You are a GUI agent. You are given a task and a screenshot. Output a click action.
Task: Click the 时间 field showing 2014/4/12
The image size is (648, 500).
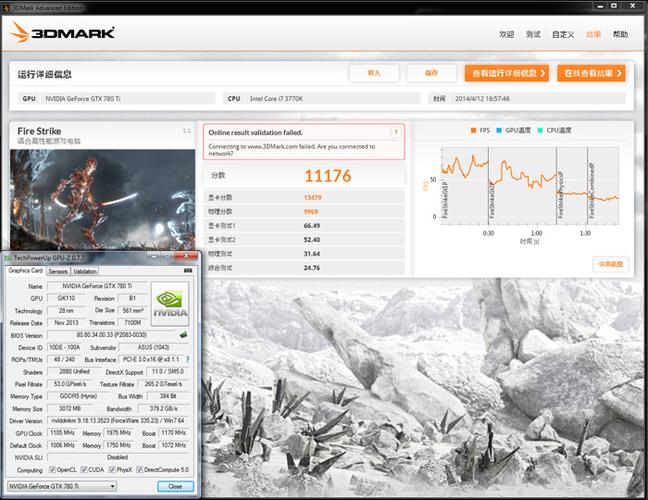click(538, 99)
